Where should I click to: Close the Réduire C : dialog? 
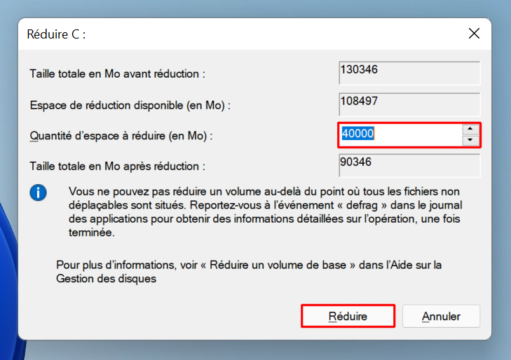click(x=474, y=33)
